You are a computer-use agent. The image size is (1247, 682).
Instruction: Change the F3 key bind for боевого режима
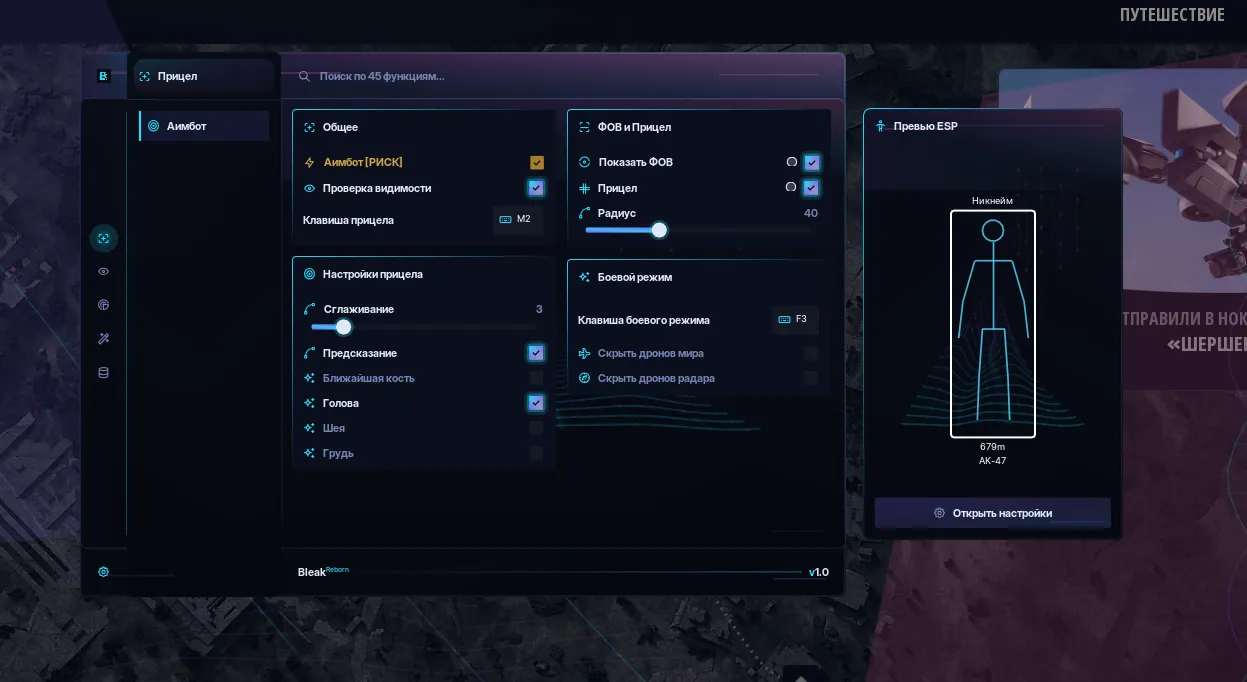pos(795,320)
